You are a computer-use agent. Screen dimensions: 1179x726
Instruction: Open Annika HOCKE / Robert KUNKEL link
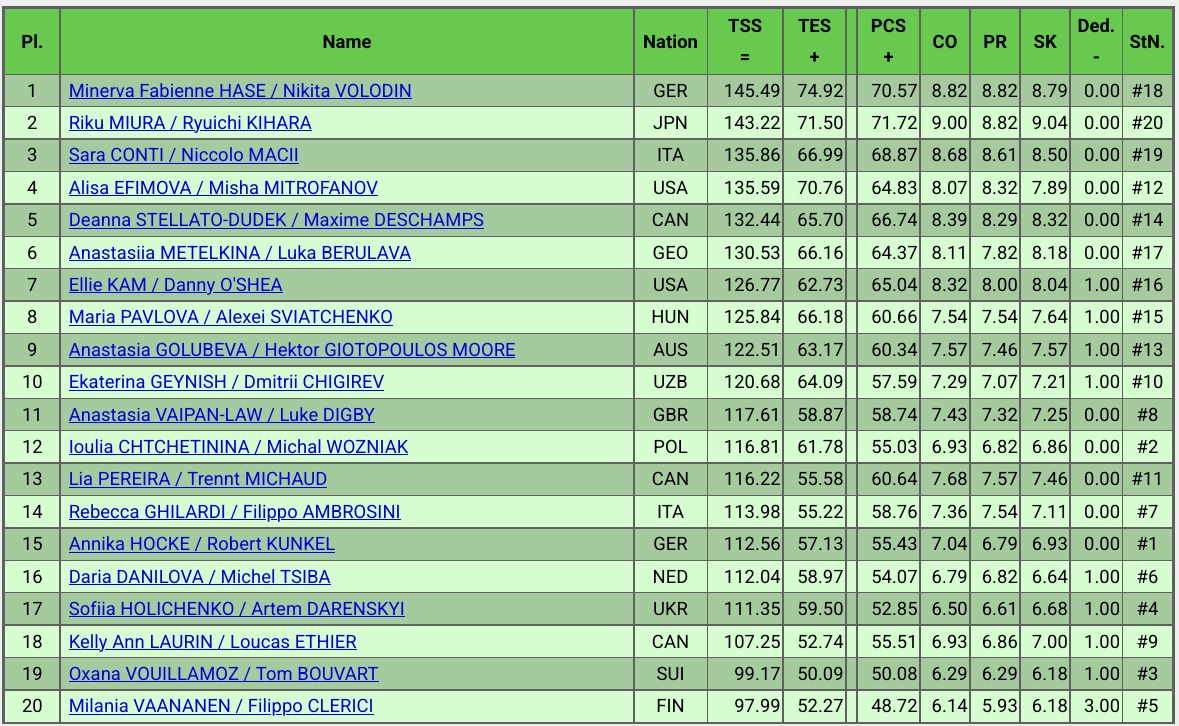202,544
